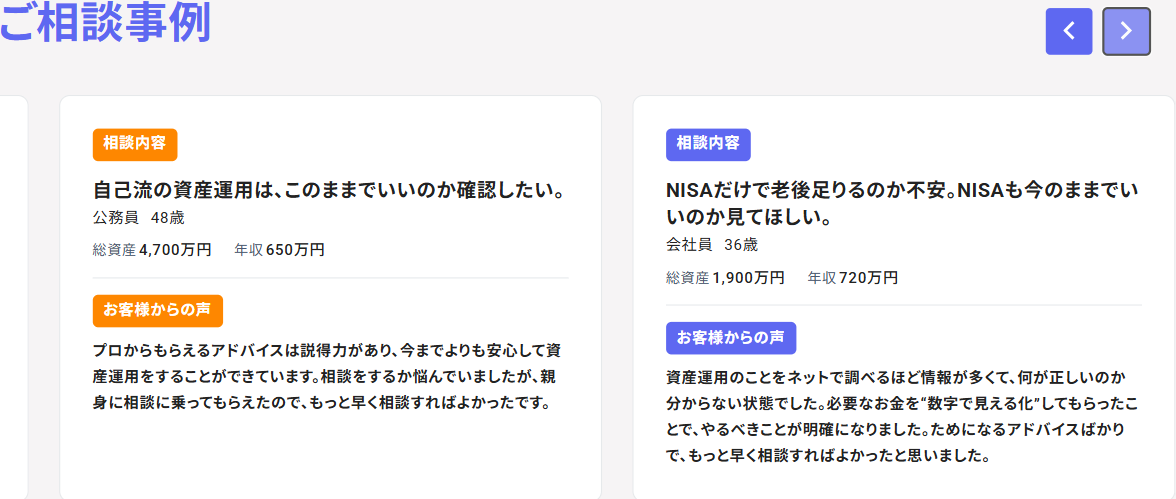1176x499 pixels.
Task: Click the divider line in the 会社員 card
Action: [902, 304]
